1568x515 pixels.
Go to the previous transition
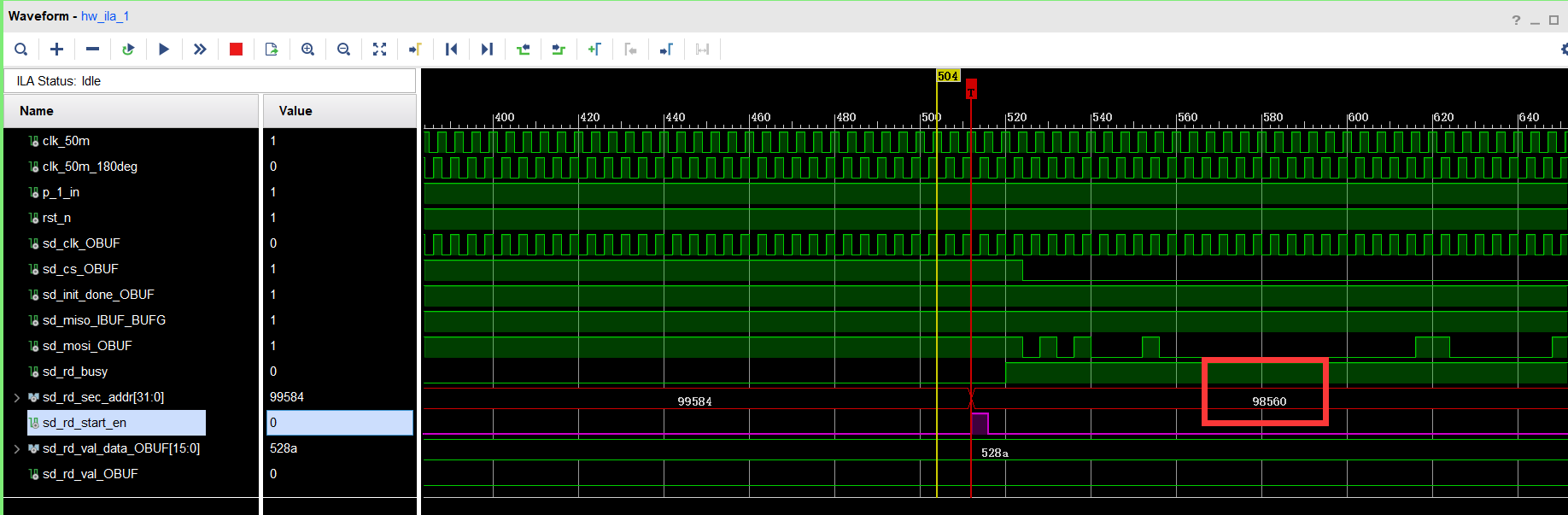[523, 50]
